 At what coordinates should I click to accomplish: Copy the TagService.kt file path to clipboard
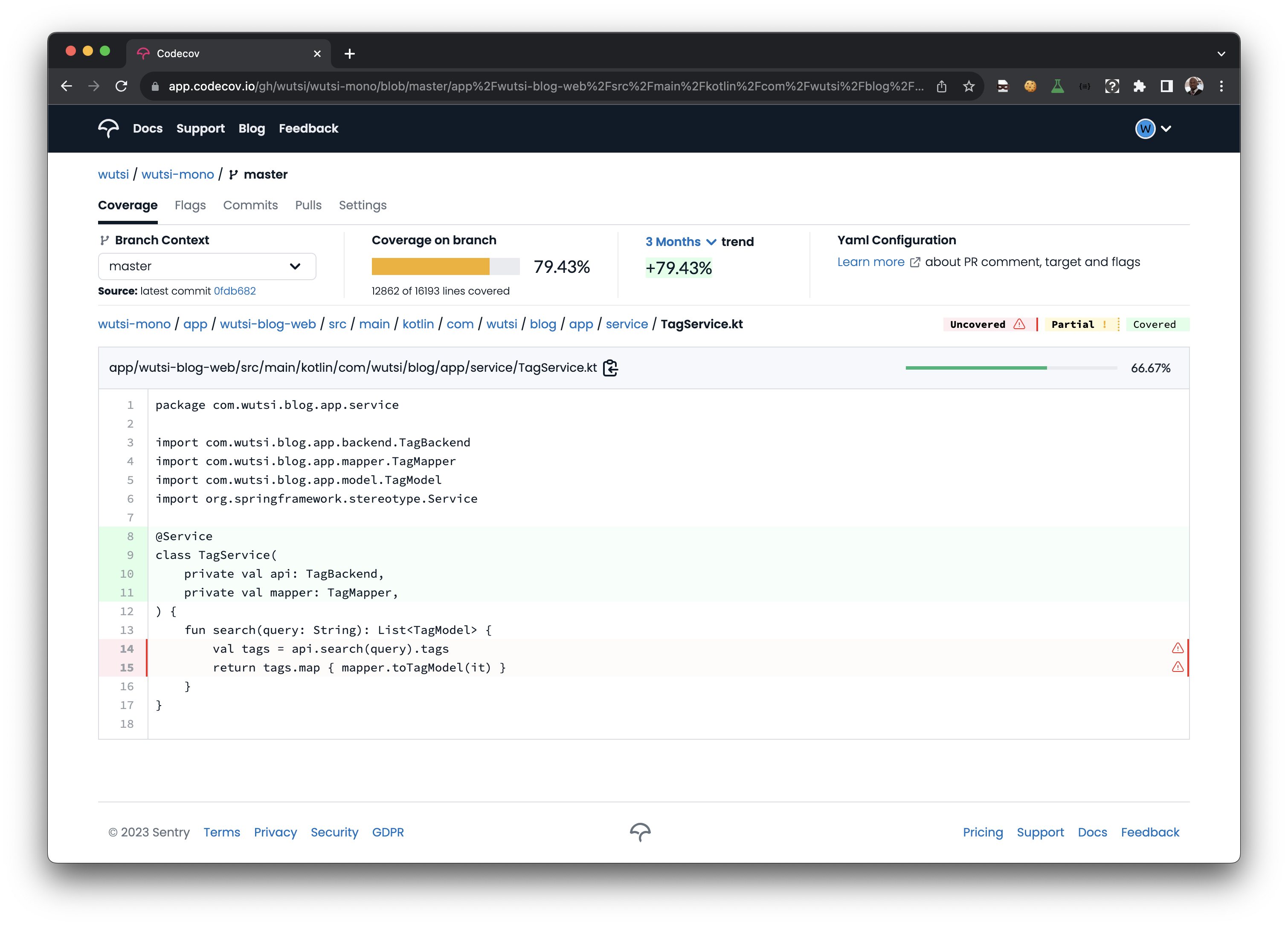click(x=610, y=368)
